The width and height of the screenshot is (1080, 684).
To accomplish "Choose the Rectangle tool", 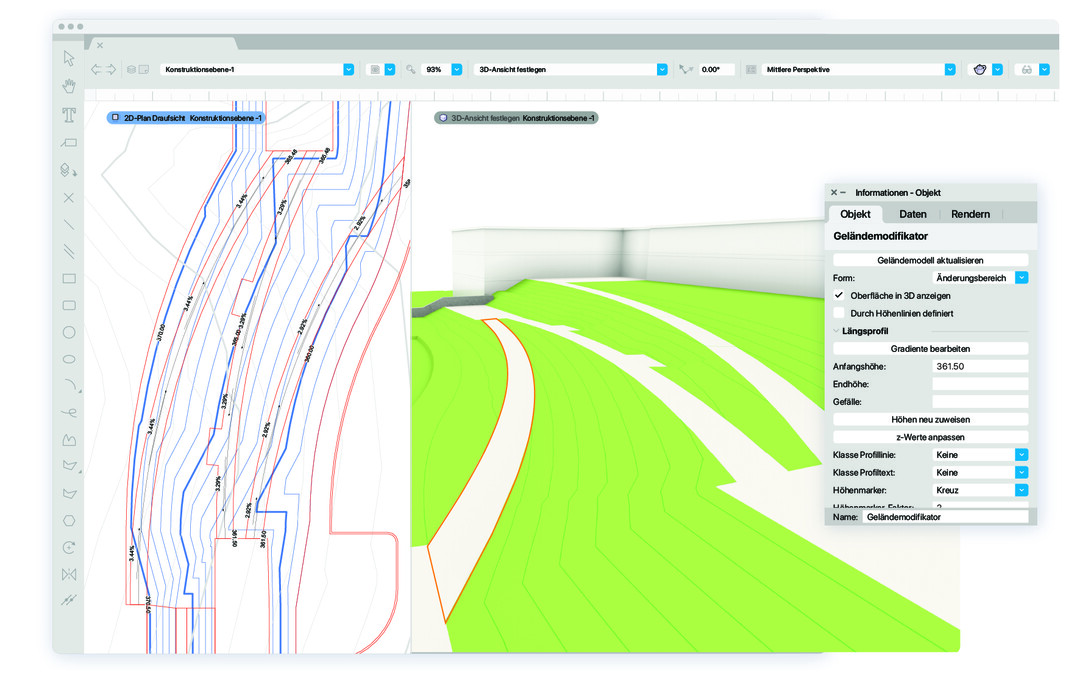I will (x=69, y=278).
